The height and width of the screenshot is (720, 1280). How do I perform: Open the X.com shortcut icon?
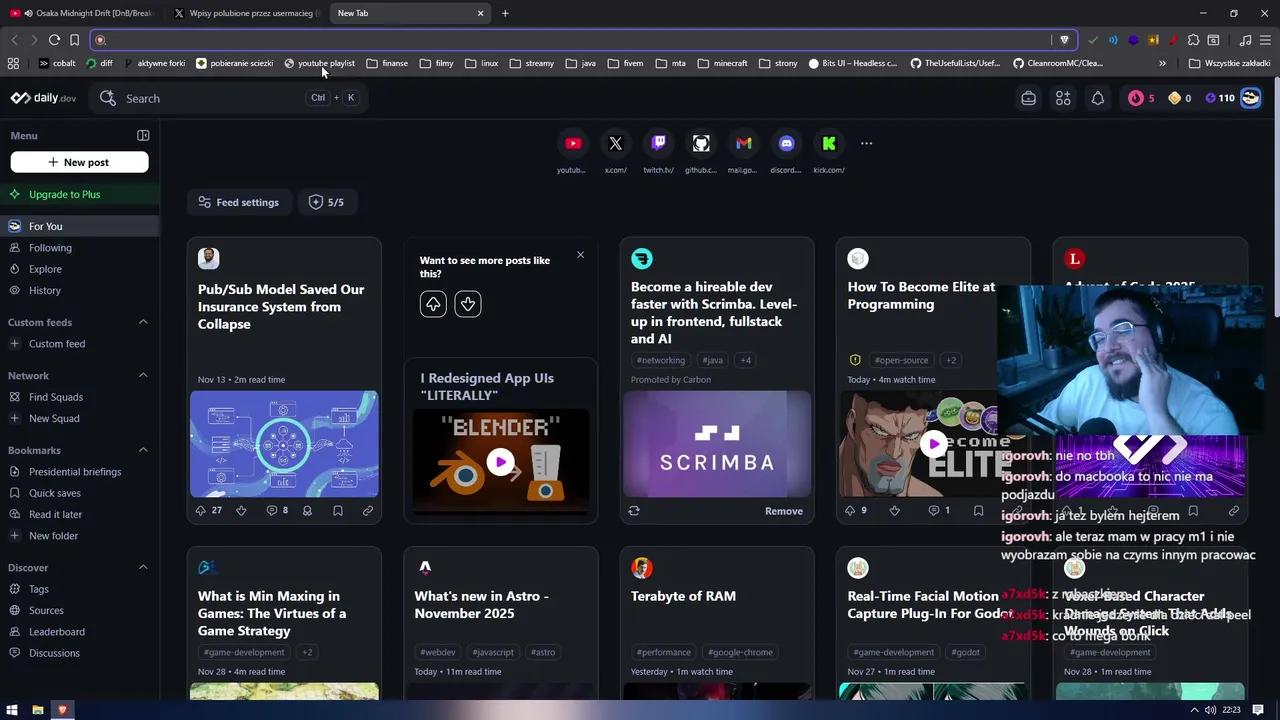(x=616, y=143)
